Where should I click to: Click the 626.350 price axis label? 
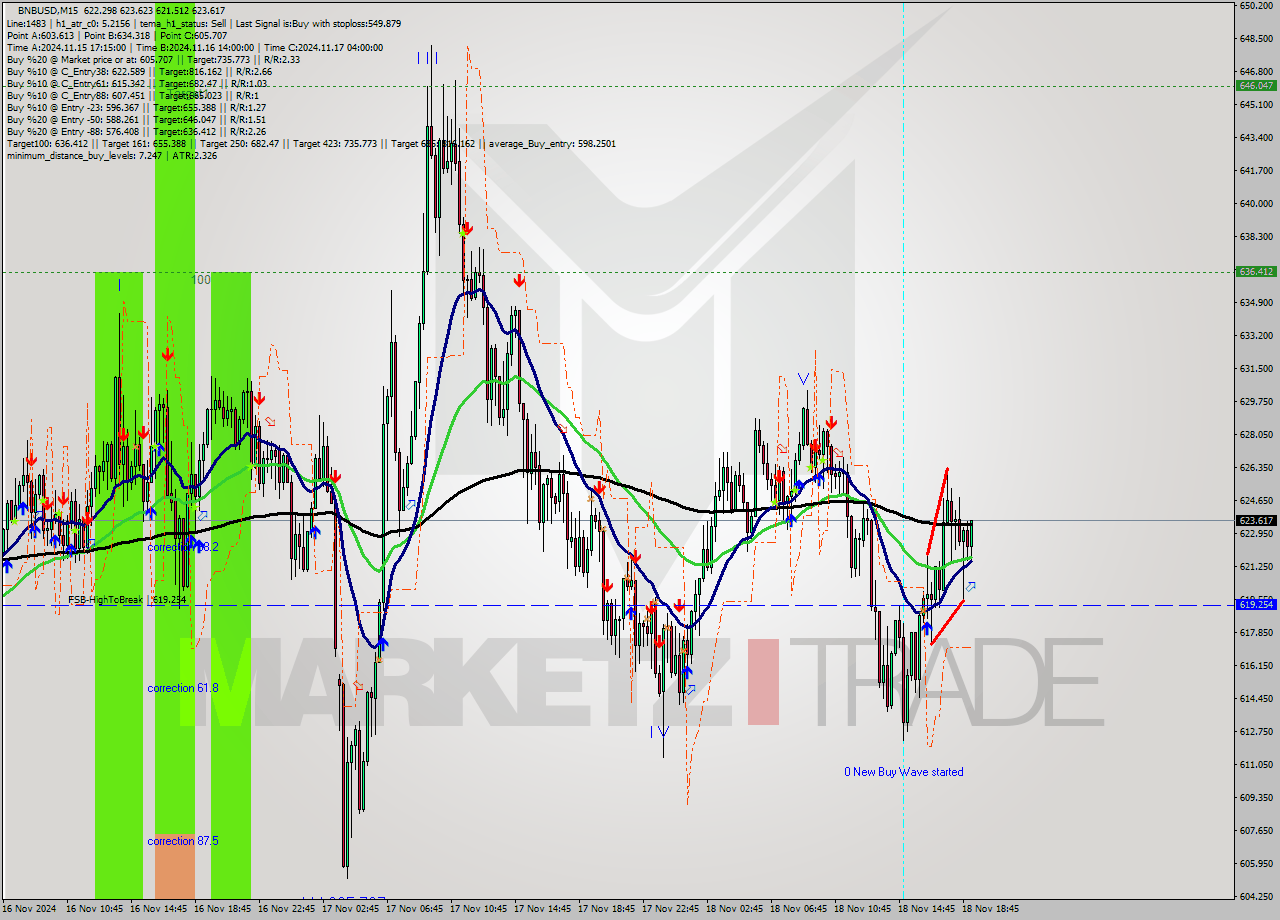pyautogui.click(x=1256, y=468)
